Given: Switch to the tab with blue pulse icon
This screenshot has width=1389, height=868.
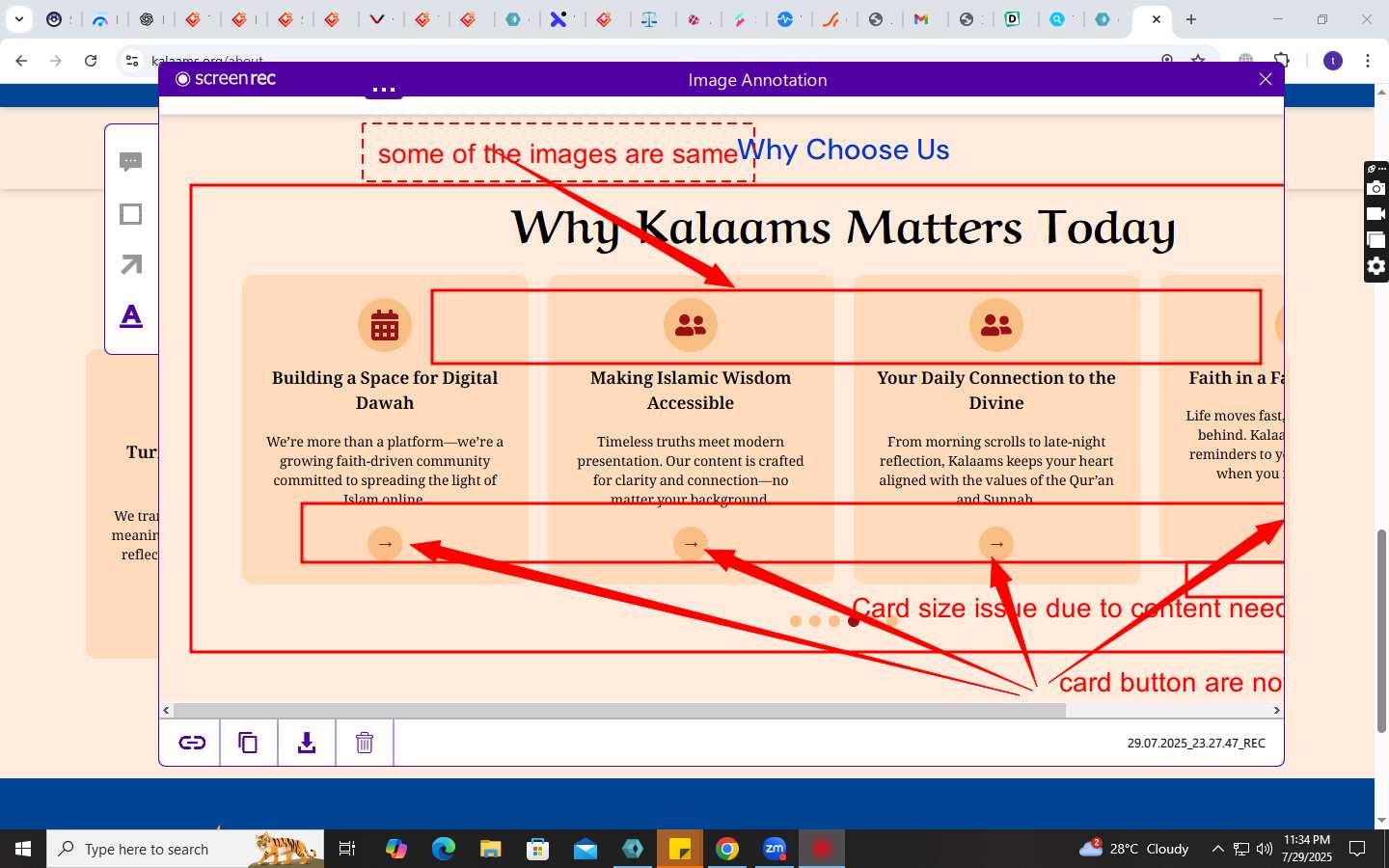Looking at the screenshot, I should (786, 19).
